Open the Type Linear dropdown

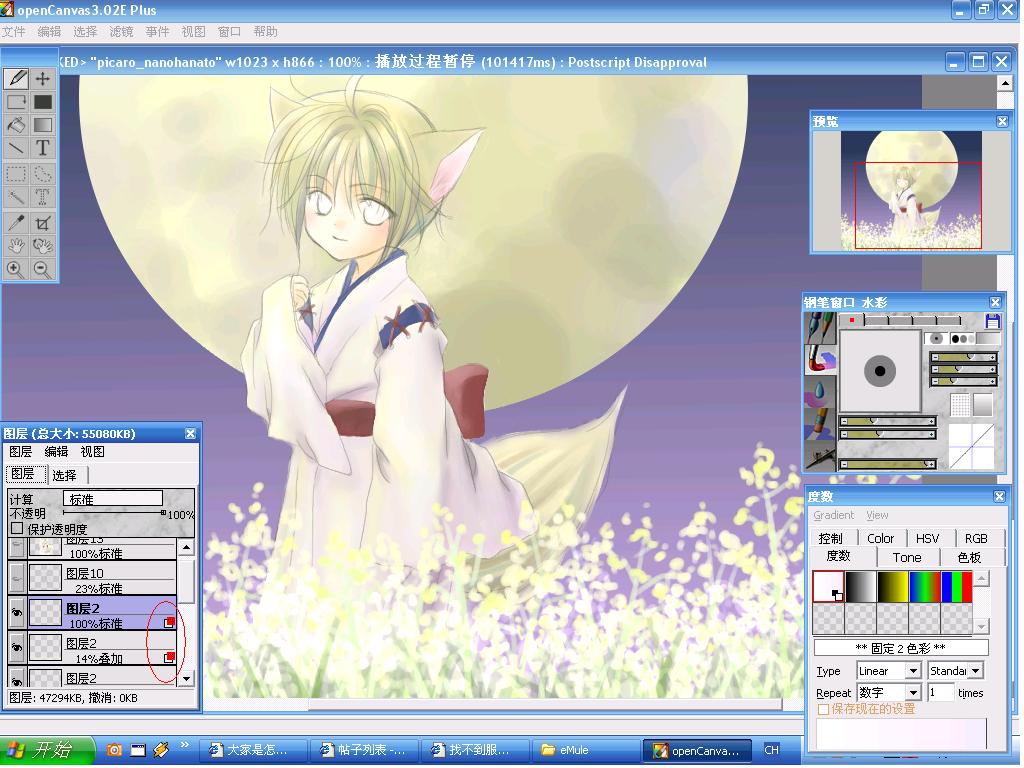coord(914,671)
